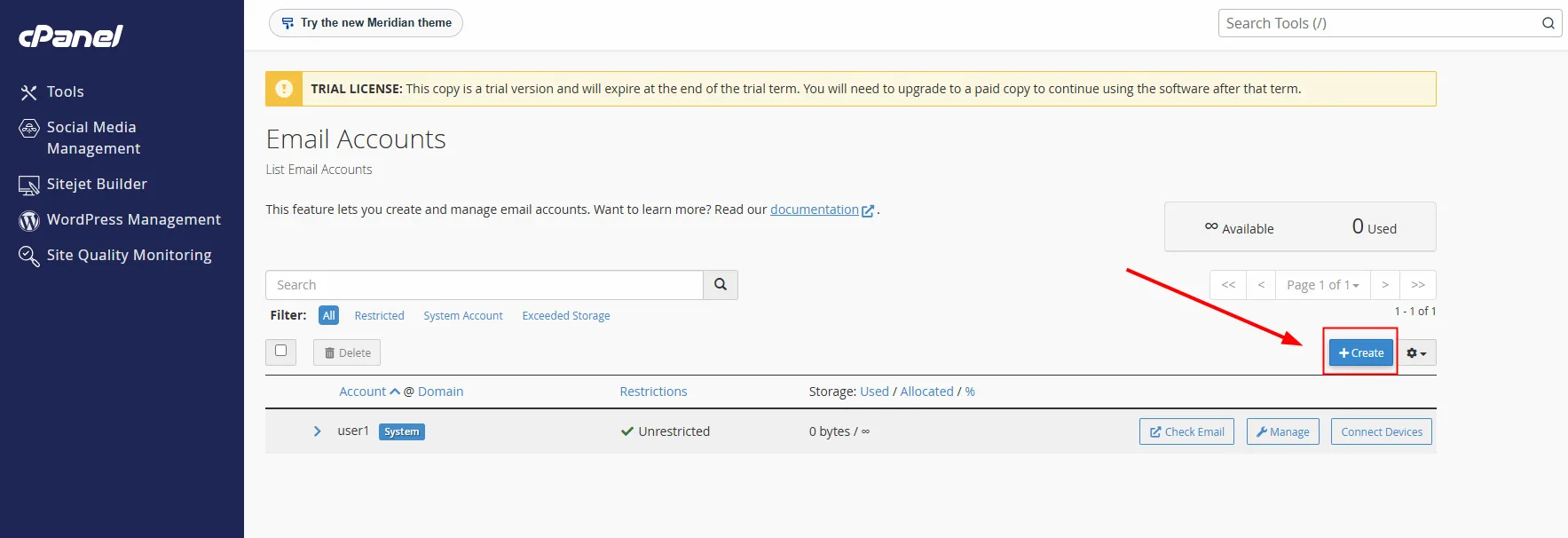Try the new Meridian theme

[x=366, y=23]
